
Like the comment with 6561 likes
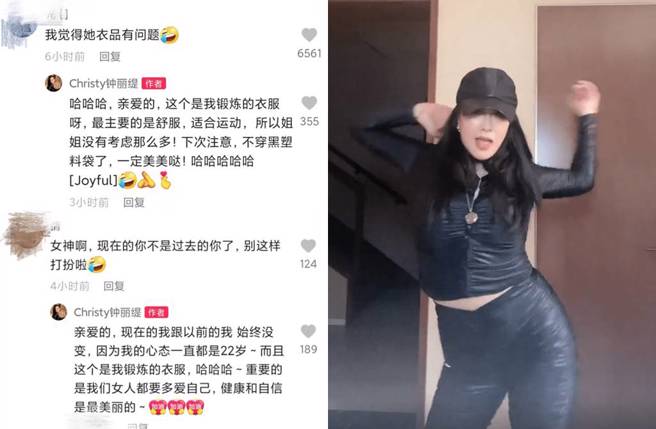[309, 35]
